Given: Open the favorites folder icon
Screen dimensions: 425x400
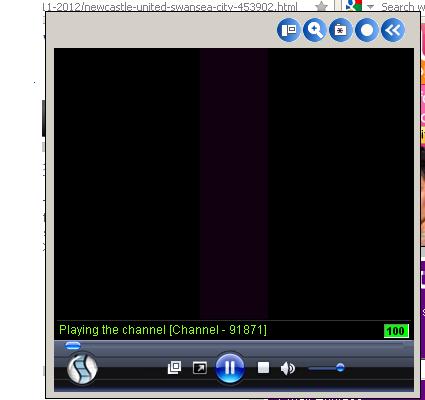Looking at the screenshot, I should pos(340,30).
